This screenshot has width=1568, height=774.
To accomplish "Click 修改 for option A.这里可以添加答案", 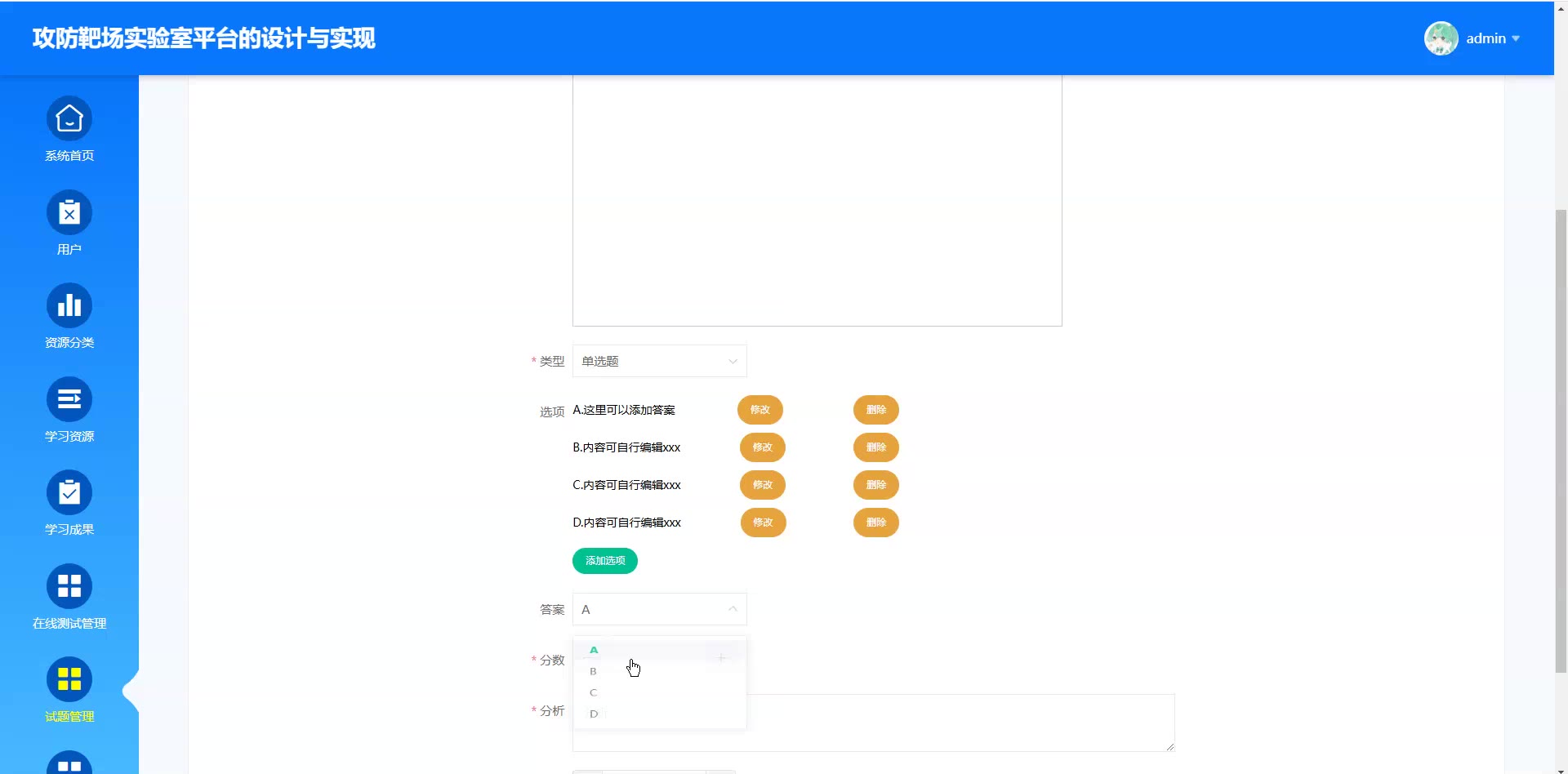I will coord(760,410).
